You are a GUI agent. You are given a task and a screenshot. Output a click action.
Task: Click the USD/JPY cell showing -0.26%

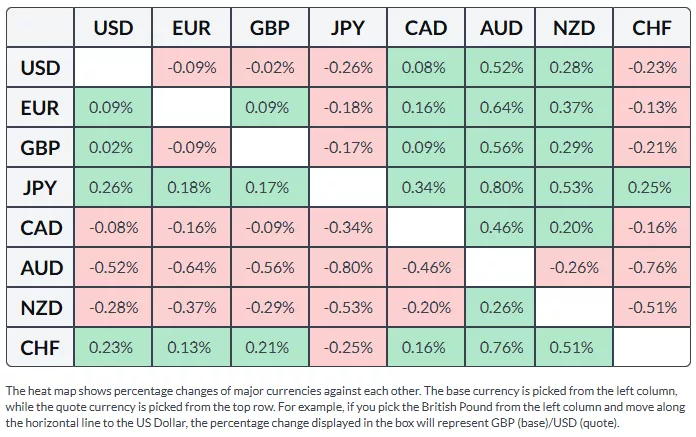click(x=344, y=68)
